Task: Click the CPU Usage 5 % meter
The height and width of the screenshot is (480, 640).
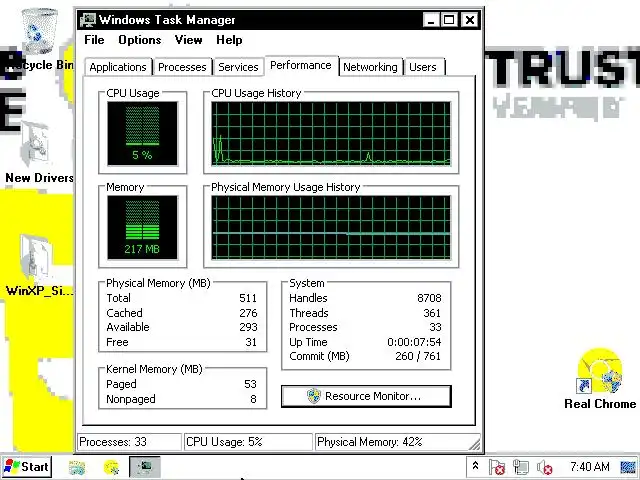Action: coord(142,133)
